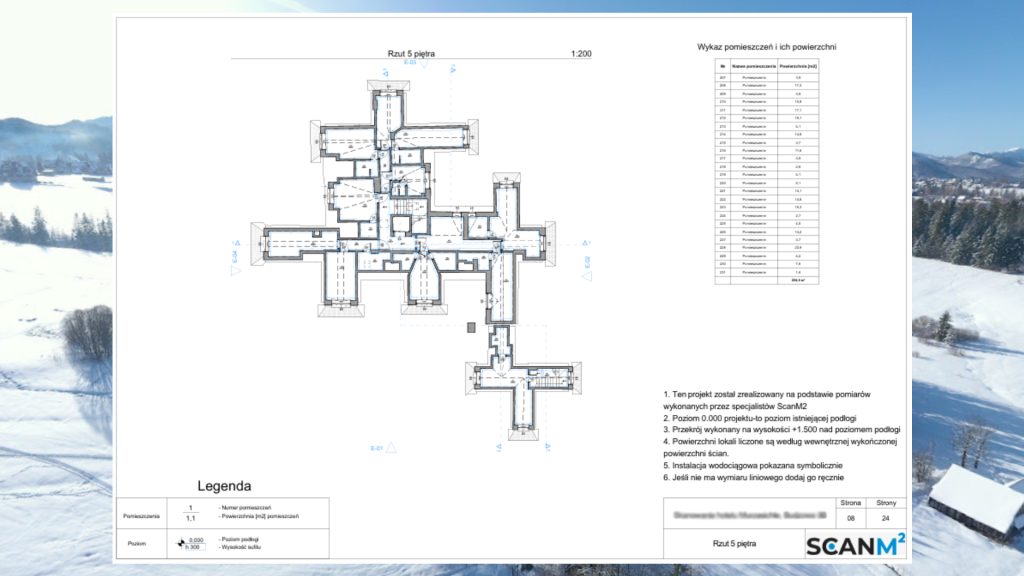Click the 'Nazwa pomieszczenia' table column header
Image resolution: width=1024 pixels, height=576 pixels.
coord(755,65)
